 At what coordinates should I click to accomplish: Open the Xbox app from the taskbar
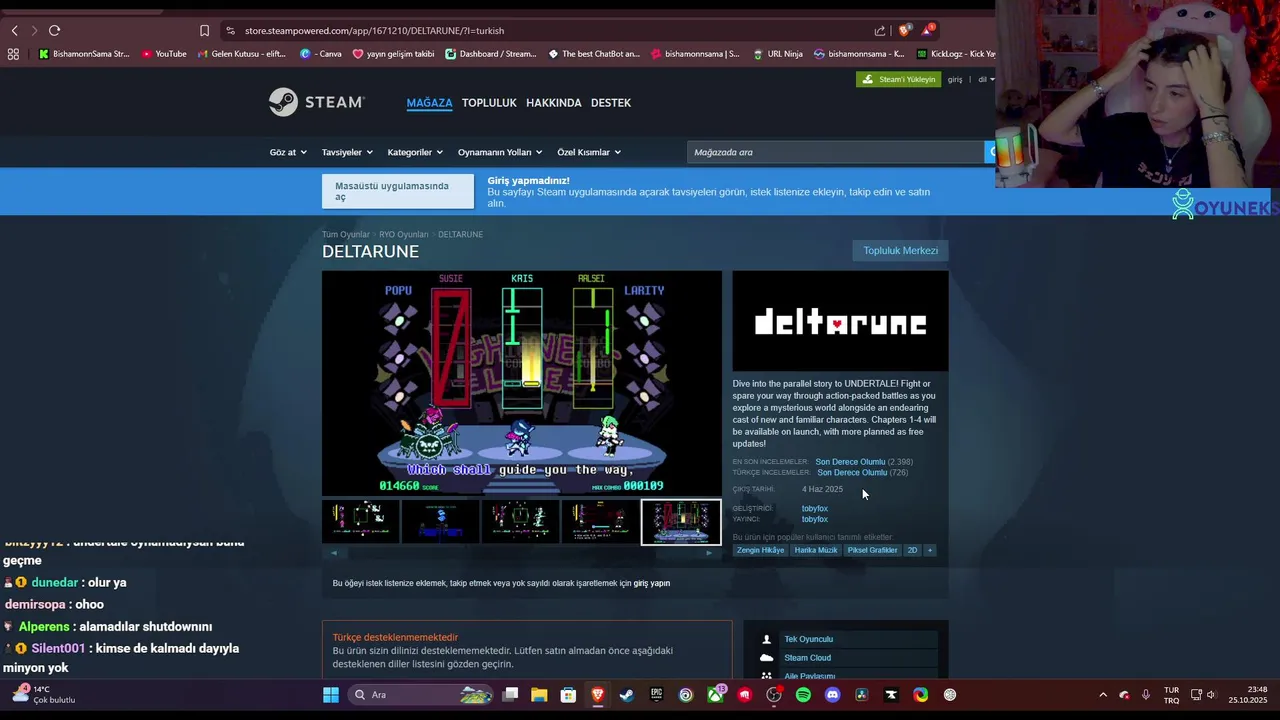point(715,695)
